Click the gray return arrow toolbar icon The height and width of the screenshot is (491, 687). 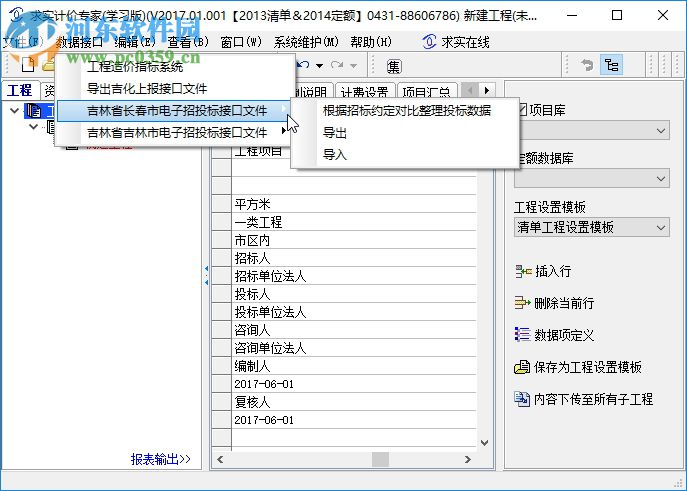click(587, 66)
